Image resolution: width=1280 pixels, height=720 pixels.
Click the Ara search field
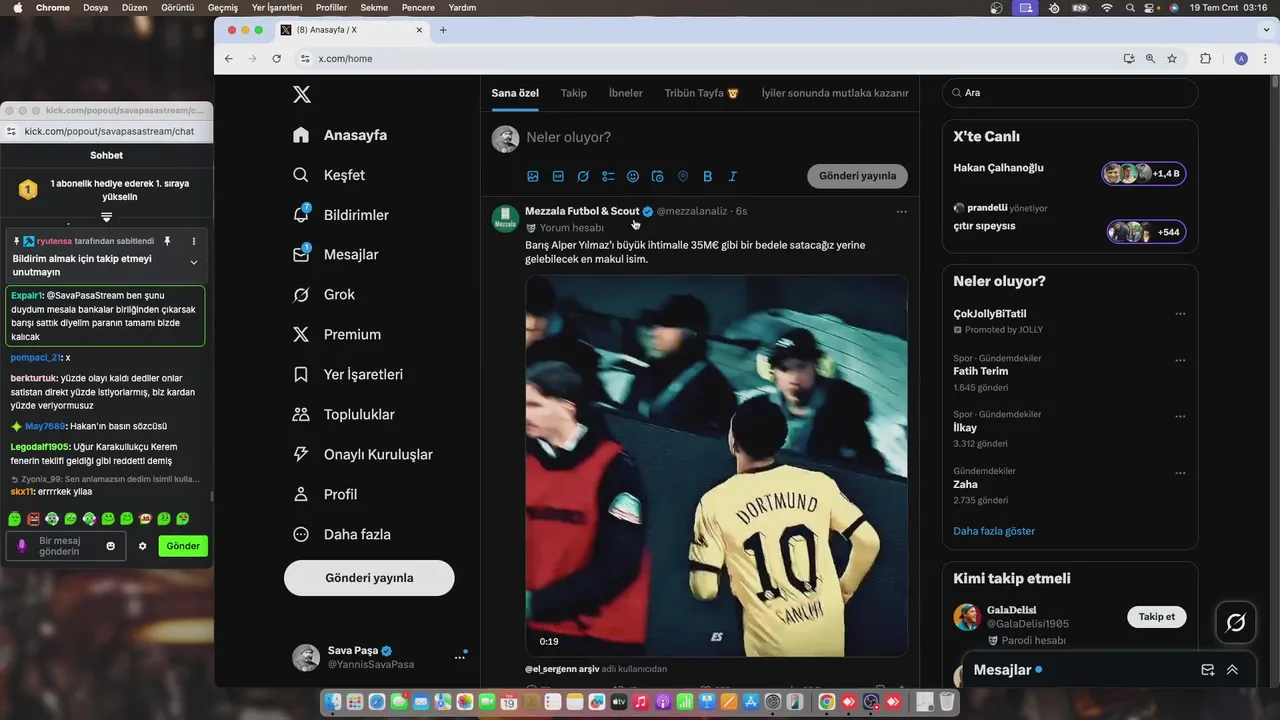(1070, 93)
